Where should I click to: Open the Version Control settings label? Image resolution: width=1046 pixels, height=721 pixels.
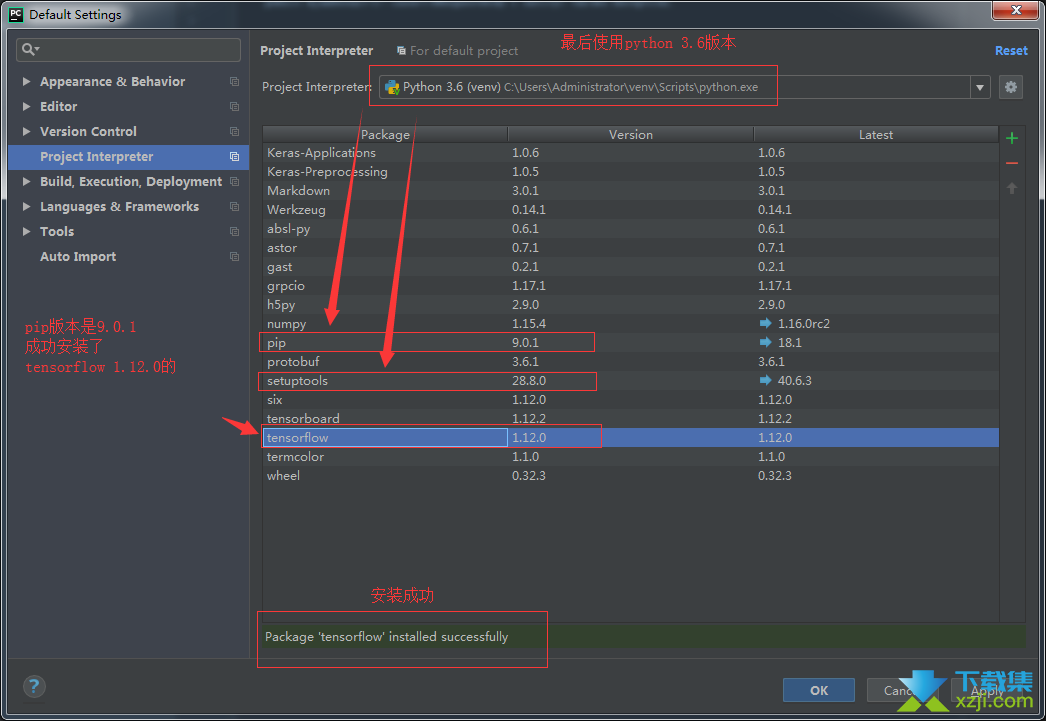point(88,131)
